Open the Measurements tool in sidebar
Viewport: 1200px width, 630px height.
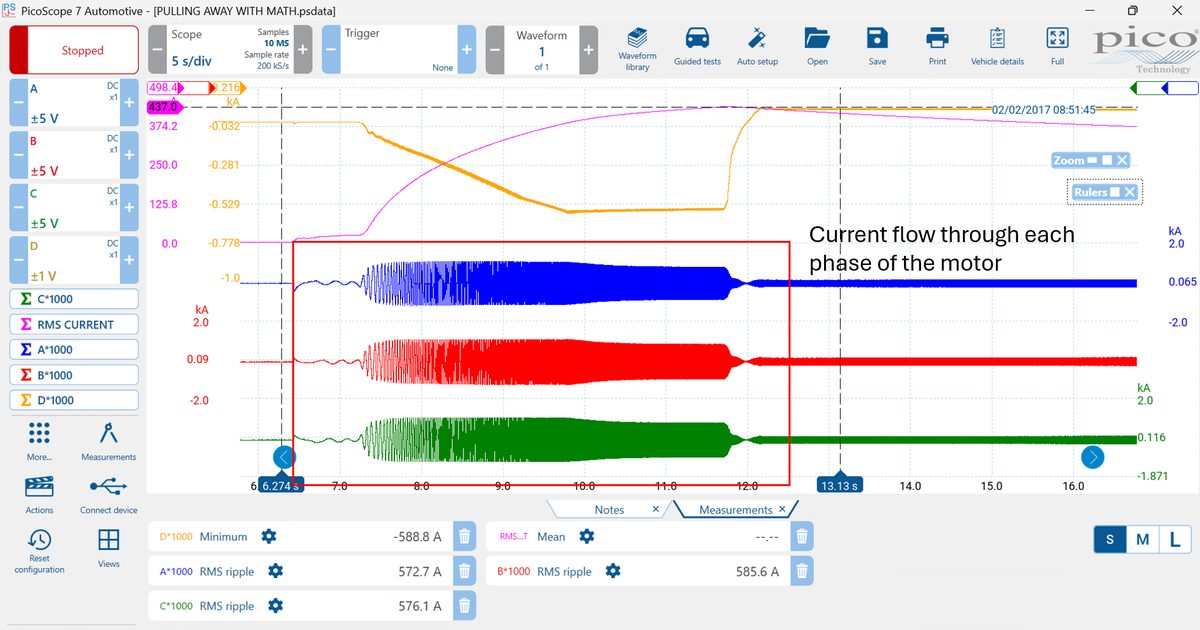(x=108, y=441)
